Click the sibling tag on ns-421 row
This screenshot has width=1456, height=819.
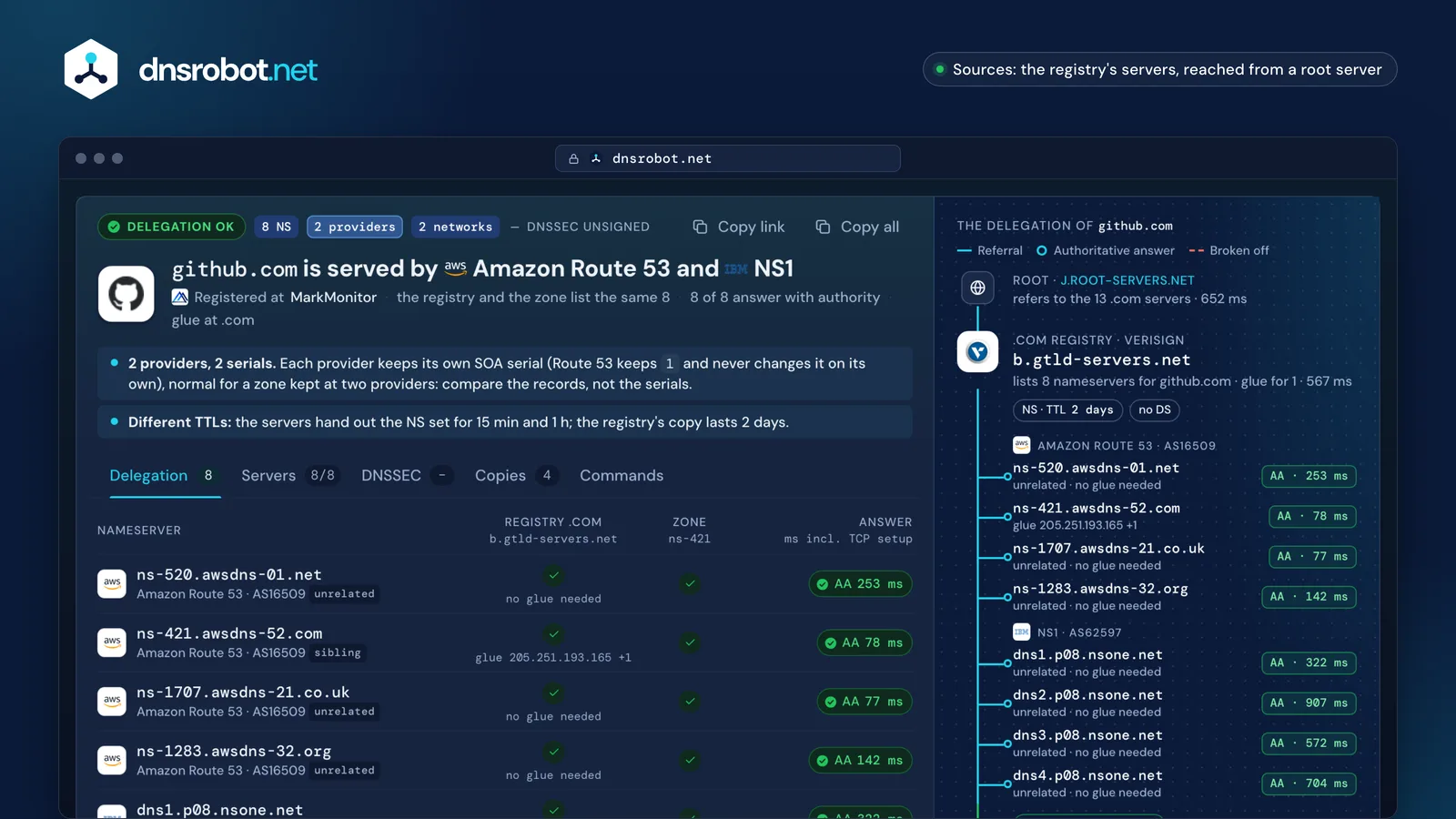[x=338, y=652]
